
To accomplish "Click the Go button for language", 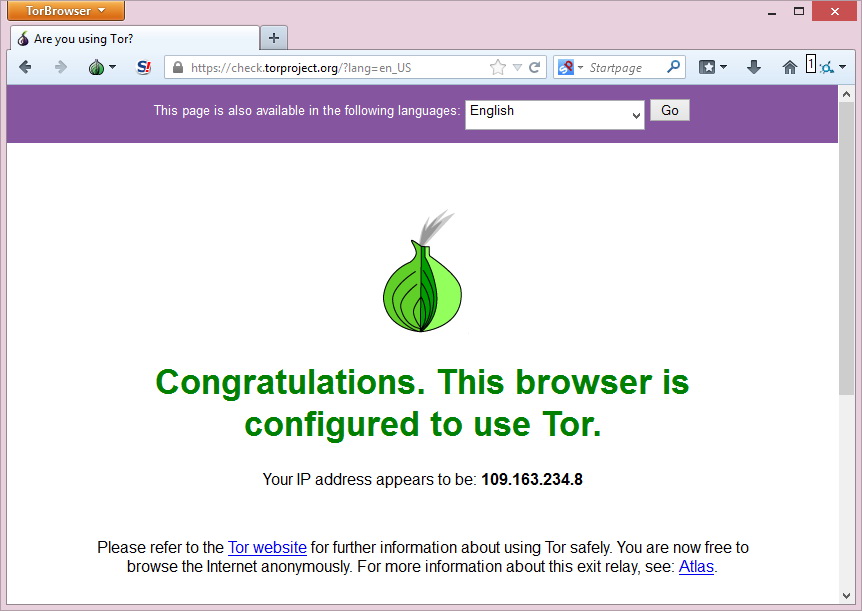I will point(670,110).
